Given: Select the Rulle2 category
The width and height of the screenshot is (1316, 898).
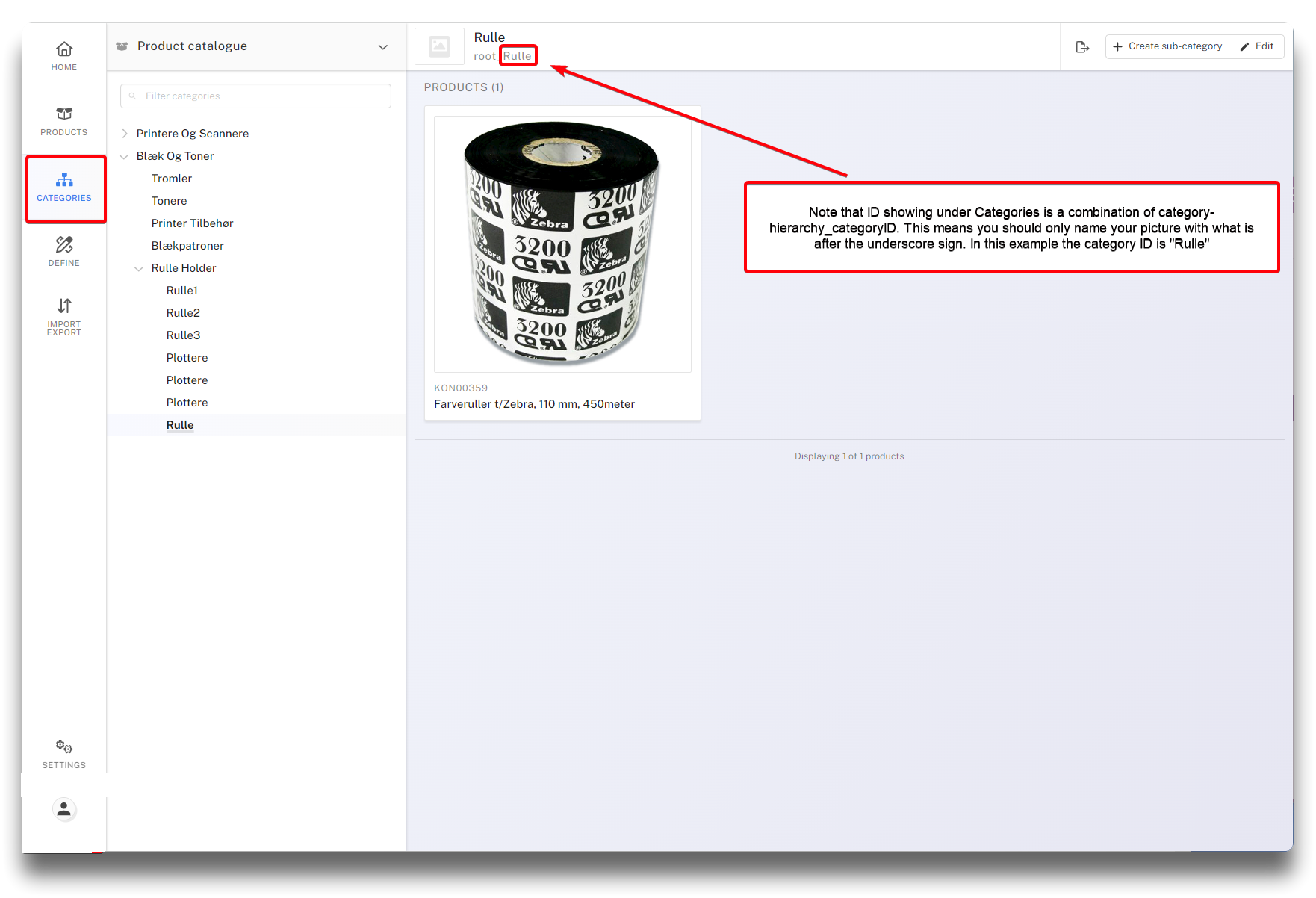Looking at the screenshot, I should click(183, 313).
